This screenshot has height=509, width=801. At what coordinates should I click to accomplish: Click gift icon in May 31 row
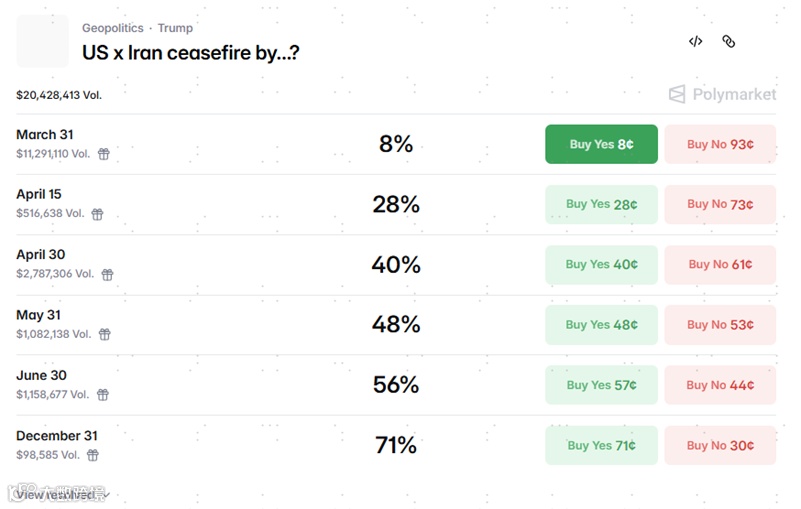tap(104, 334)
